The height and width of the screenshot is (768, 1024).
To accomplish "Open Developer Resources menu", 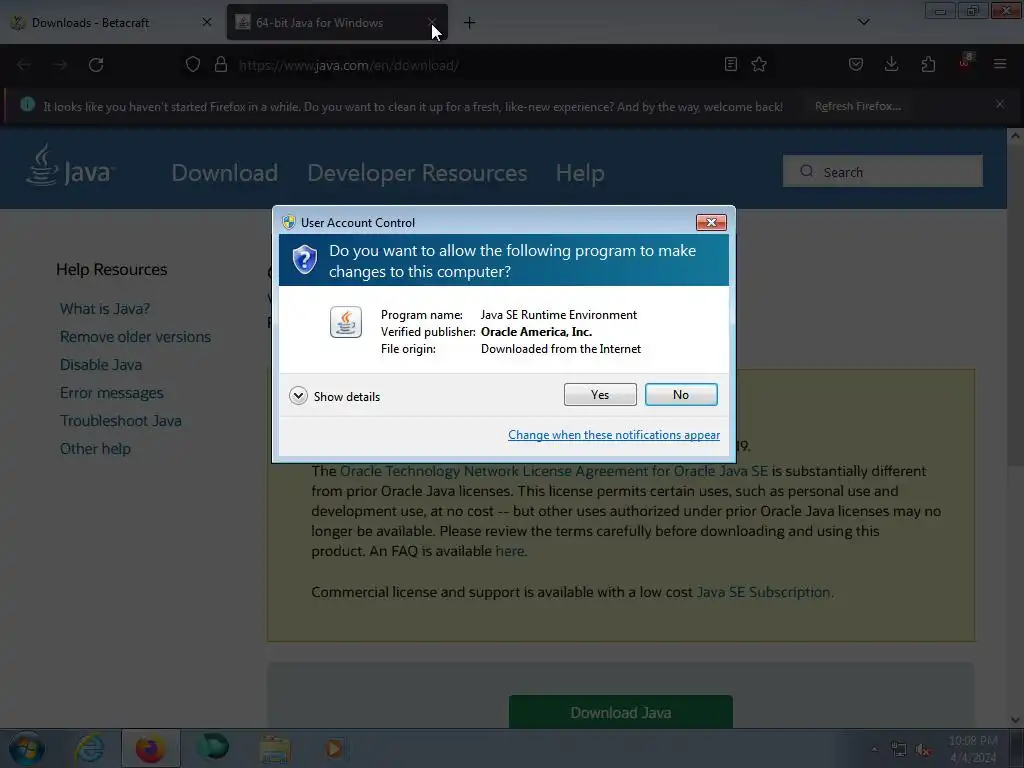I will point(417,173).
